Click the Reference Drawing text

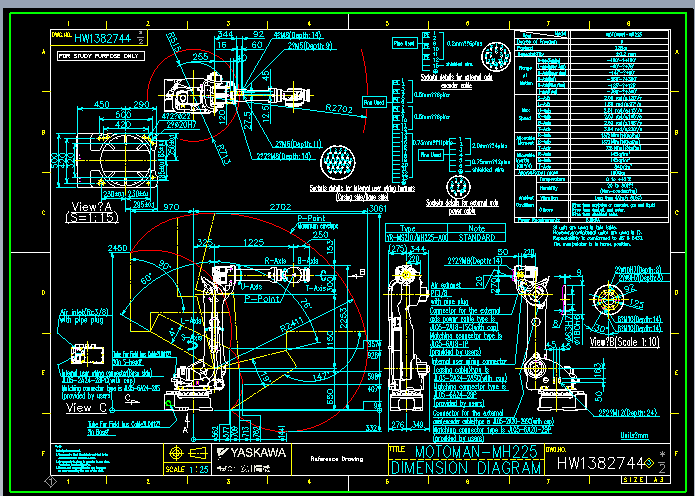(336, 459)
